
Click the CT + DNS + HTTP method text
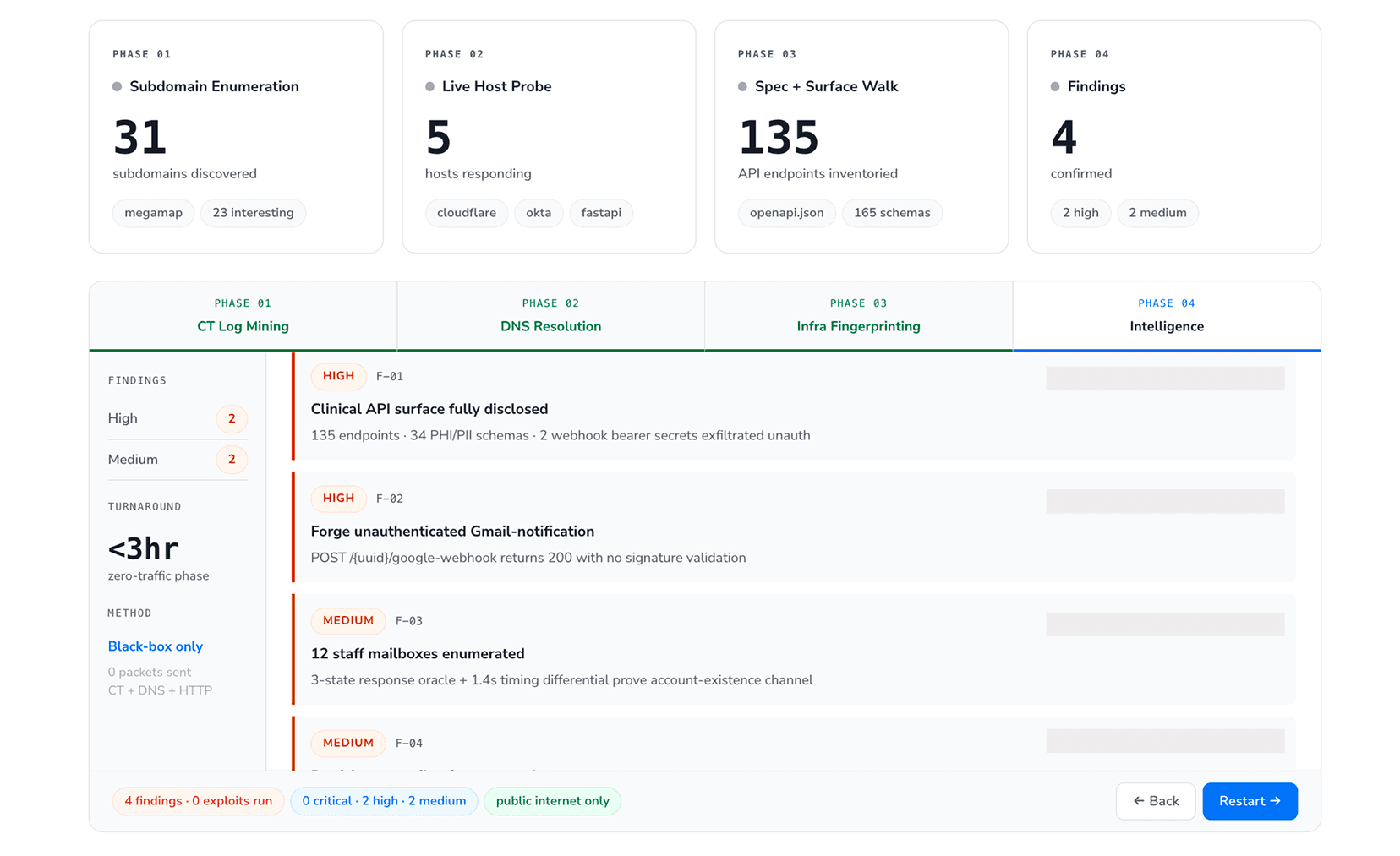[160, 690]
